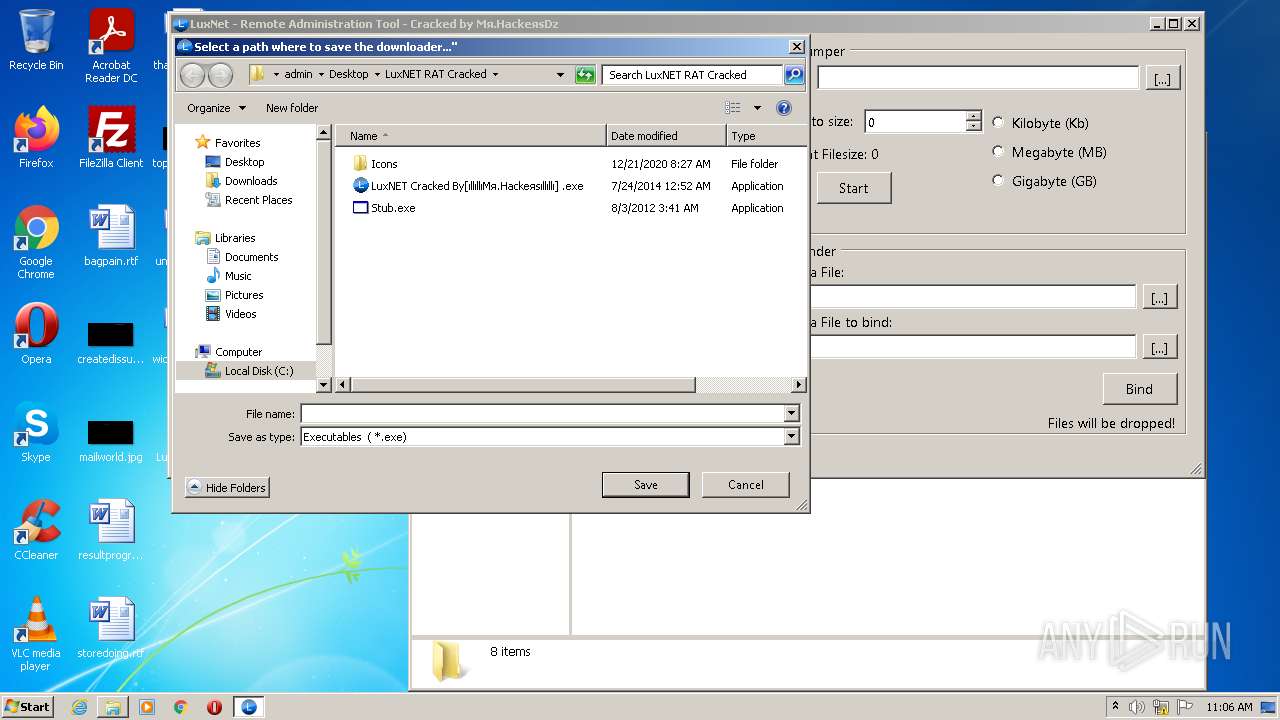The height and width of the screenshot is (720, 1280).
Task: Click Hide Folders button
Action: point(227,488)
